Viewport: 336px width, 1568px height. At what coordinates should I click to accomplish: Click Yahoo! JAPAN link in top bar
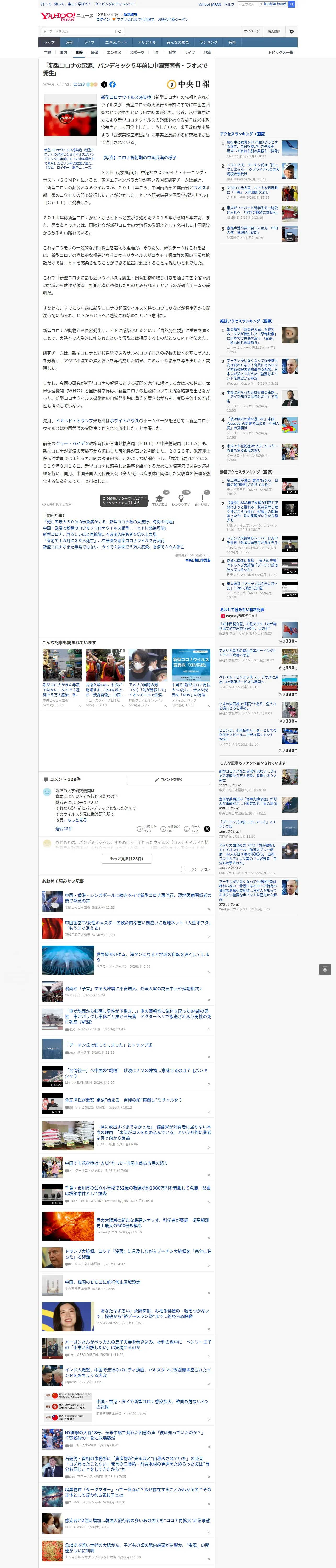coord(210,4)
